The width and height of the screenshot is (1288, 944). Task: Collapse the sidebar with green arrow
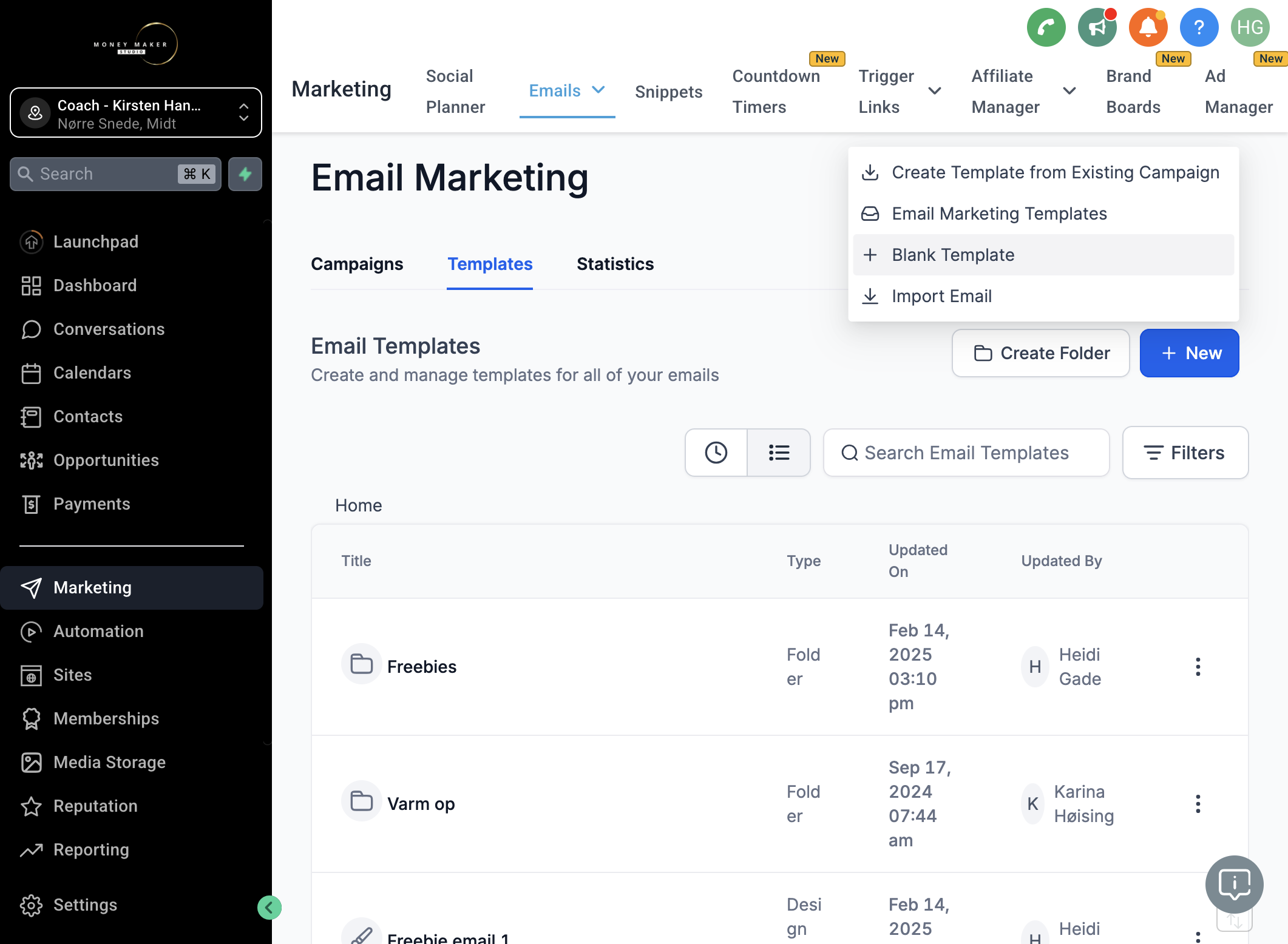click(269, 908)
